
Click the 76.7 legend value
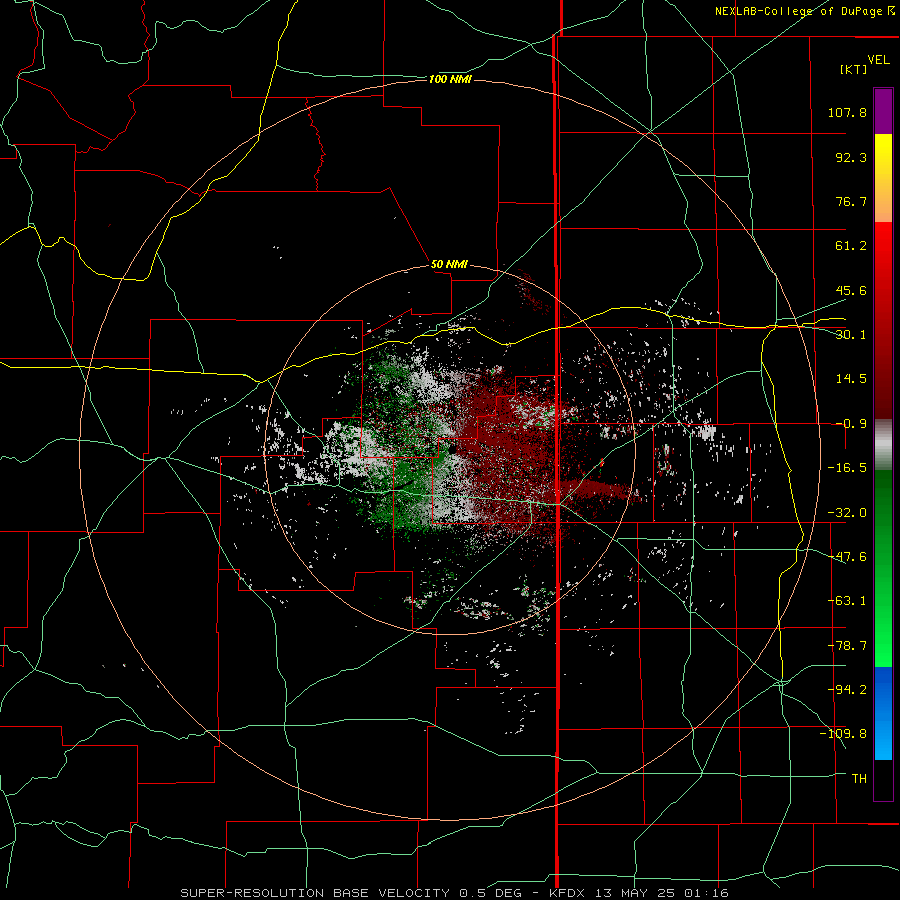click(851, 201)
